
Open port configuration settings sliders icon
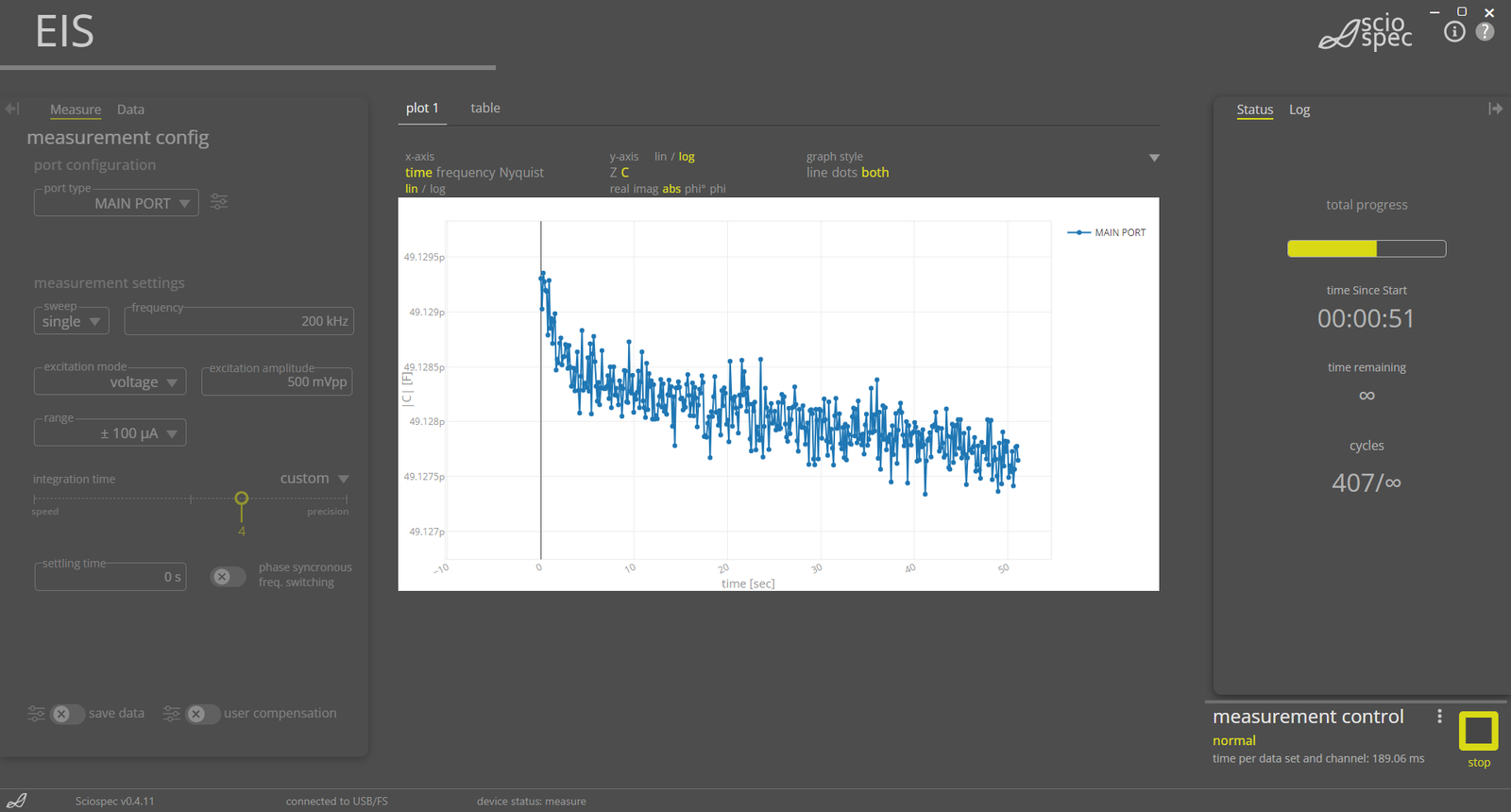[219, 202]
